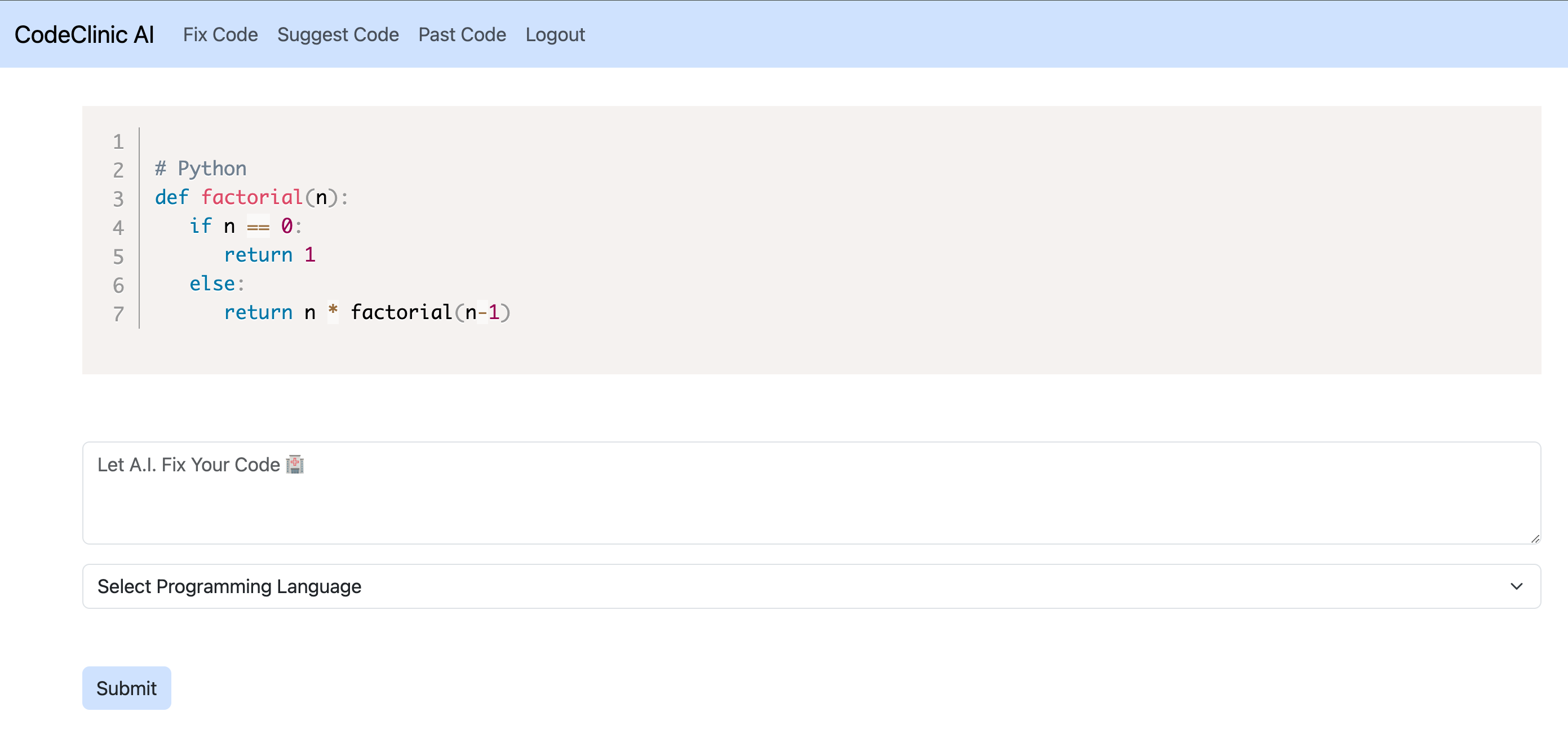
Task: View the Past Code history
Action: click(x=462, y=35)
